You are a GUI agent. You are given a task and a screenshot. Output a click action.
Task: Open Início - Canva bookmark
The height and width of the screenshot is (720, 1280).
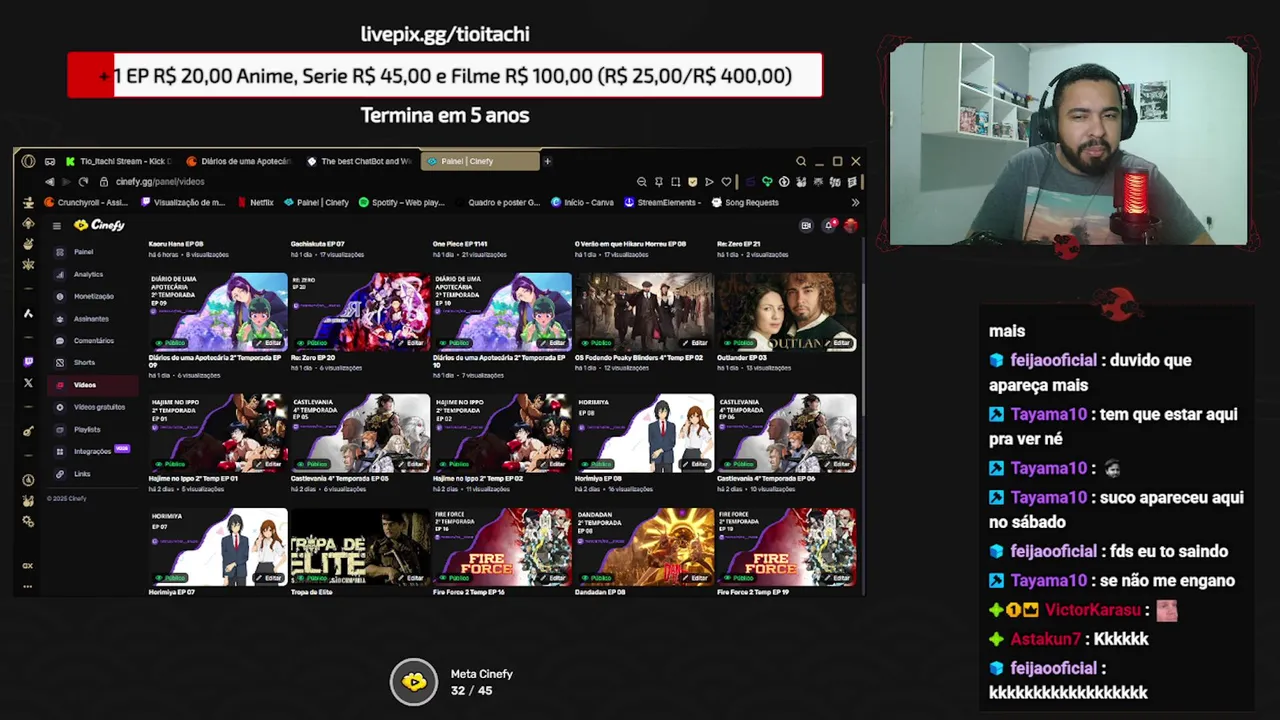click(x=583, y=202)
